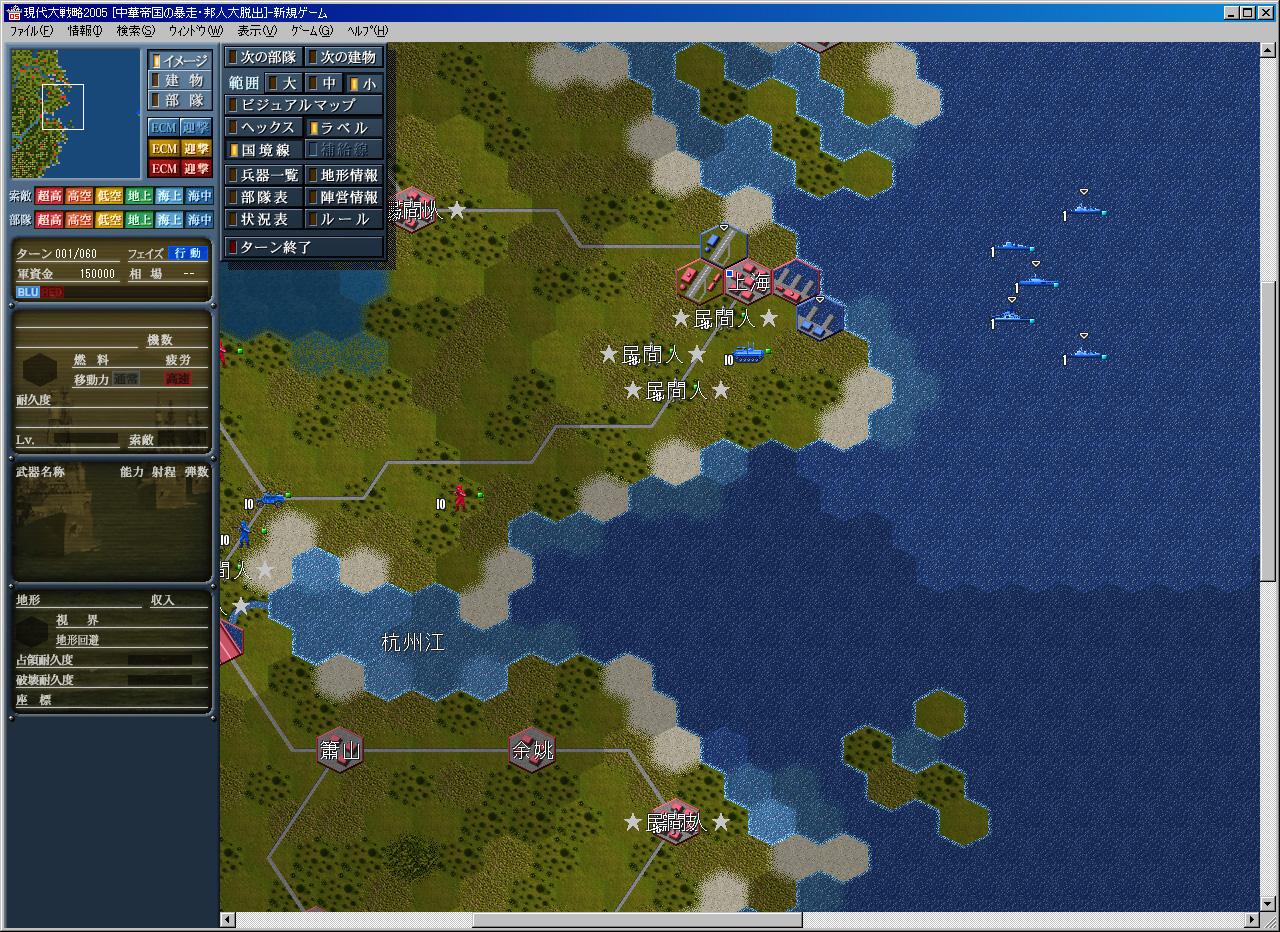Image resolution: width=1280 pixels, height=932 pixels.
Task: Click the BLU faction indicator
Action: coord(27,292)
